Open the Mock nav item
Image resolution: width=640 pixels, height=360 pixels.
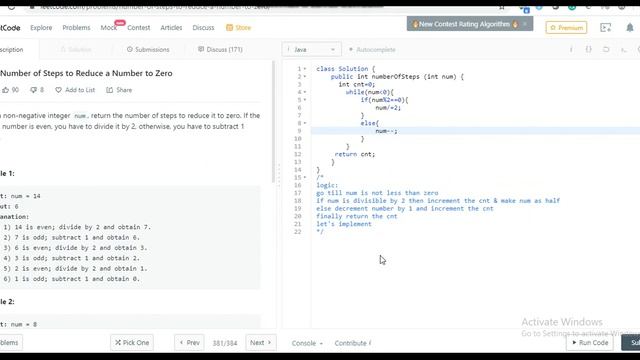click(109, 28)
